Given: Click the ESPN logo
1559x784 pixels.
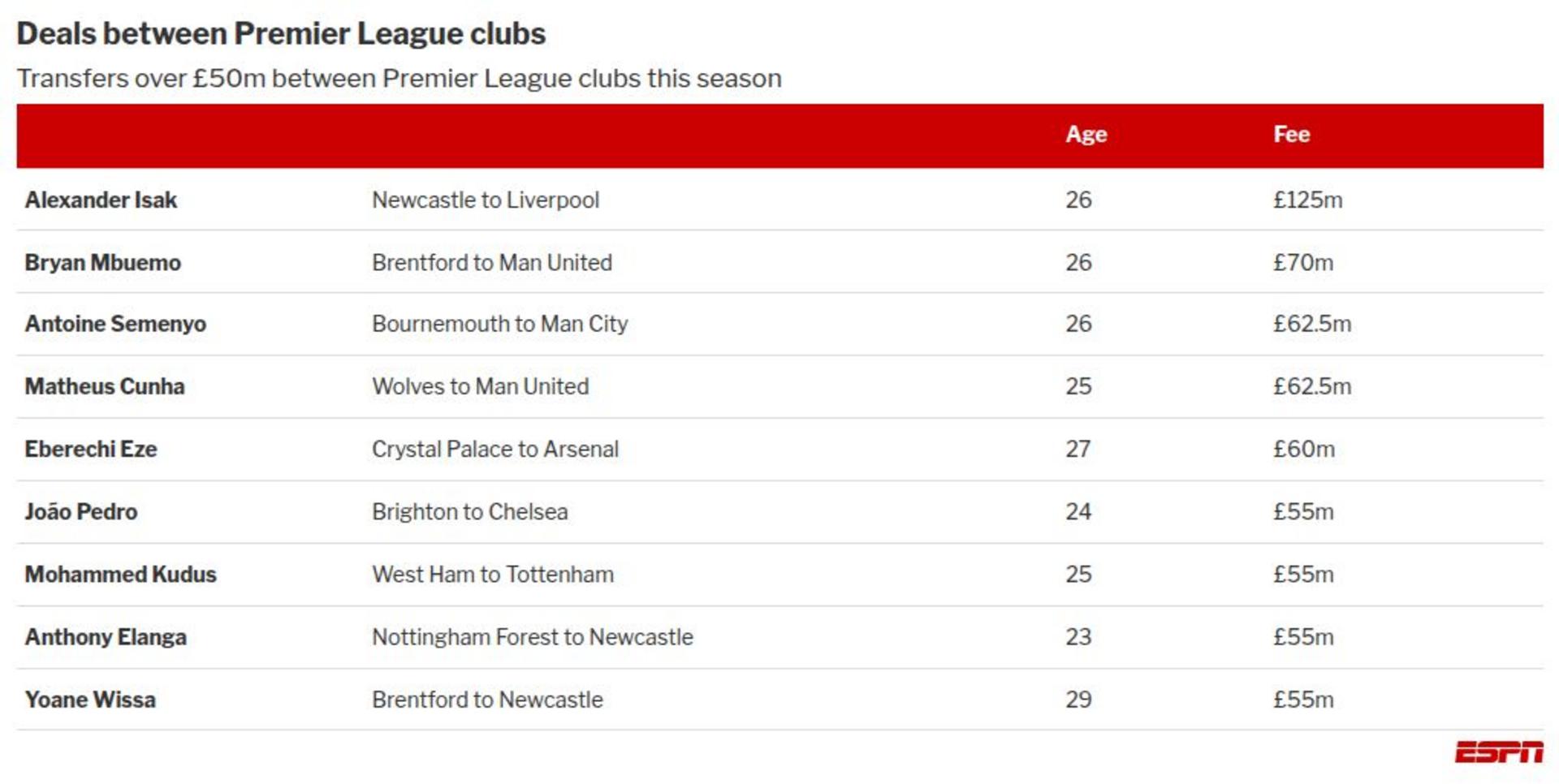Looking at the screenshot, I should [x=1498, y=752].
